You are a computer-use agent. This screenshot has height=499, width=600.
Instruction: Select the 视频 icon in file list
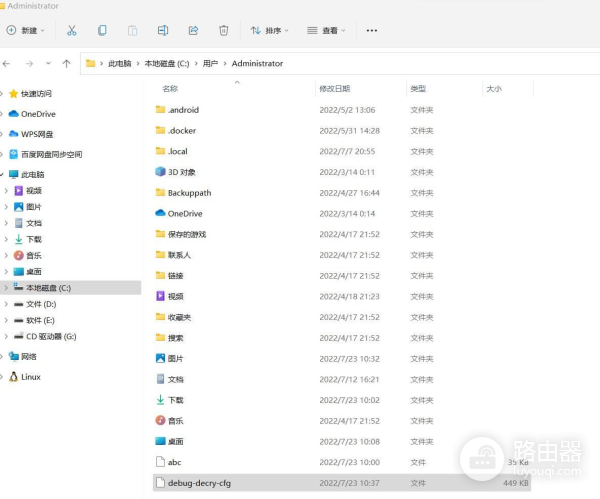(160, 296)
